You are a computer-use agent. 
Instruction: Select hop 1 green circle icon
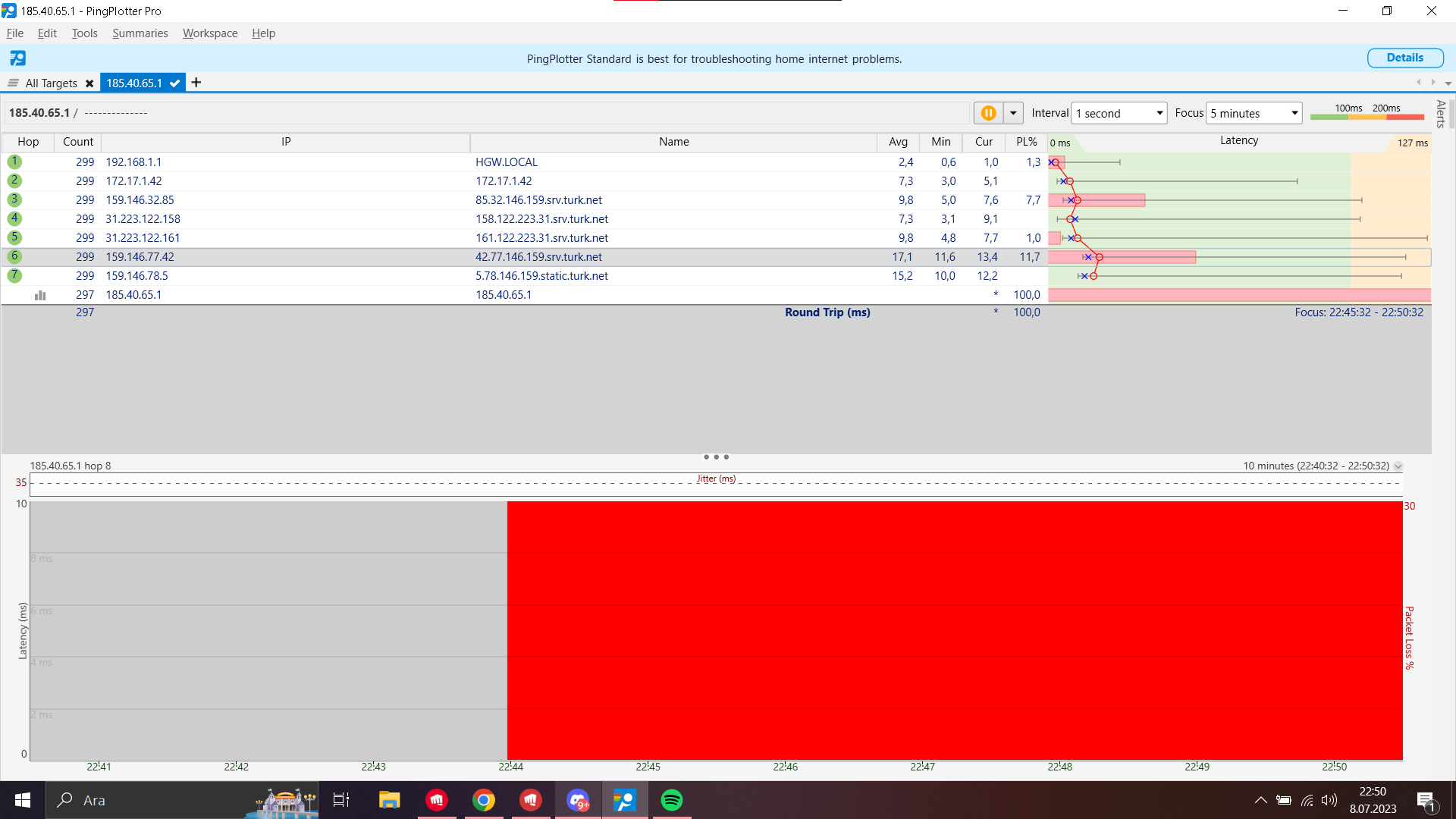tap(14, 162)
